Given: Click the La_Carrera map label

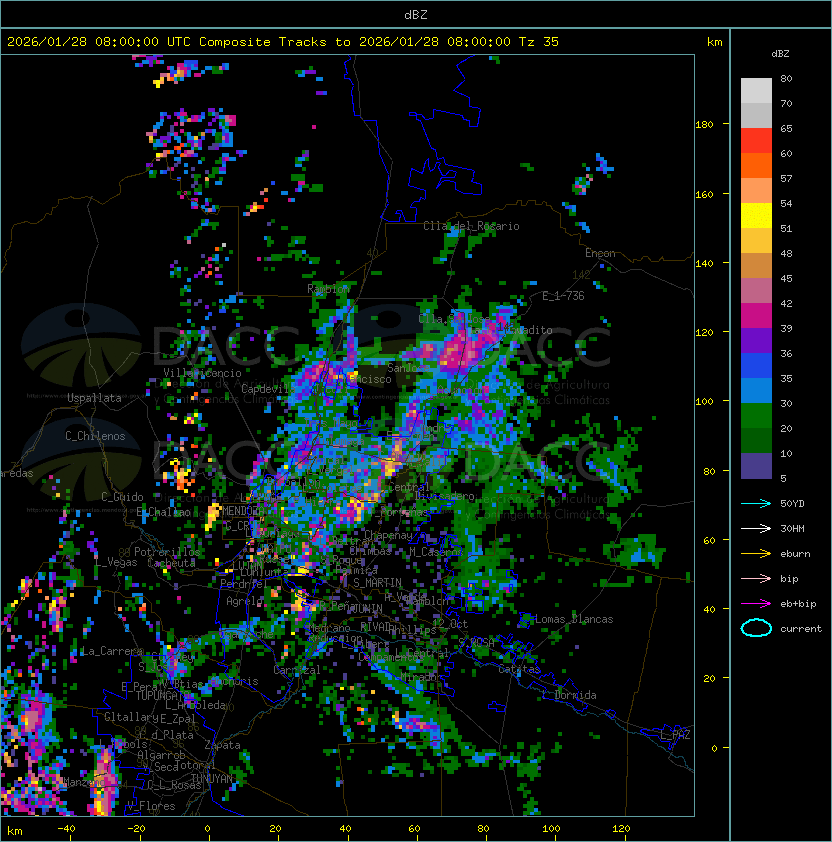Looking at the screenshot, I should pyautogui.click(x=111, y=651).
